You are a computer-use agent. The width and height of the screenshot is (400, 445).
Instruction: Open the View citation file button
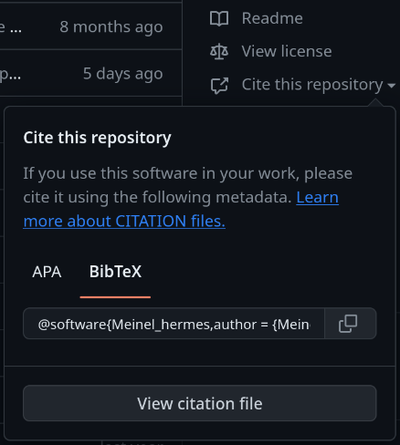click(x=200, y=403)
